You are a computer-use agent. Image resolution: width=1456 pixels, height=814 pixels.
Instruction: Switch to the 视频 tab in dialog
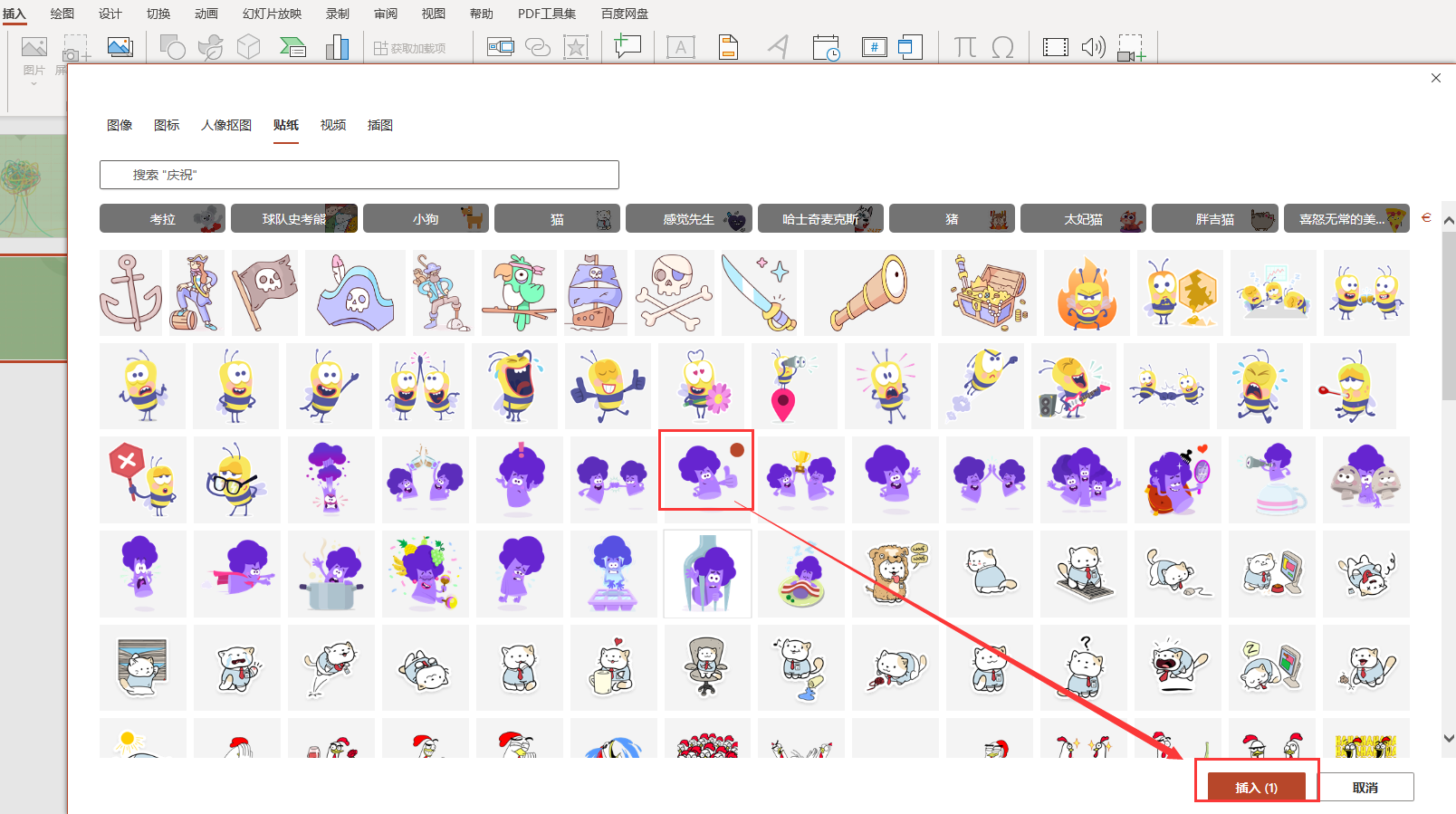click(333, 125)
